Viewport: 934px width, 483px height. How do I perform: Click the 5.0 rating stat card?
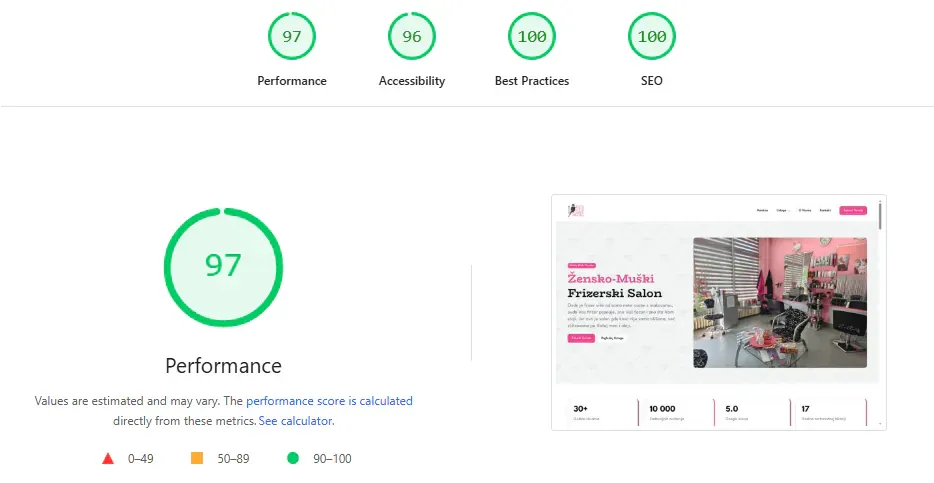click(750, 412)
